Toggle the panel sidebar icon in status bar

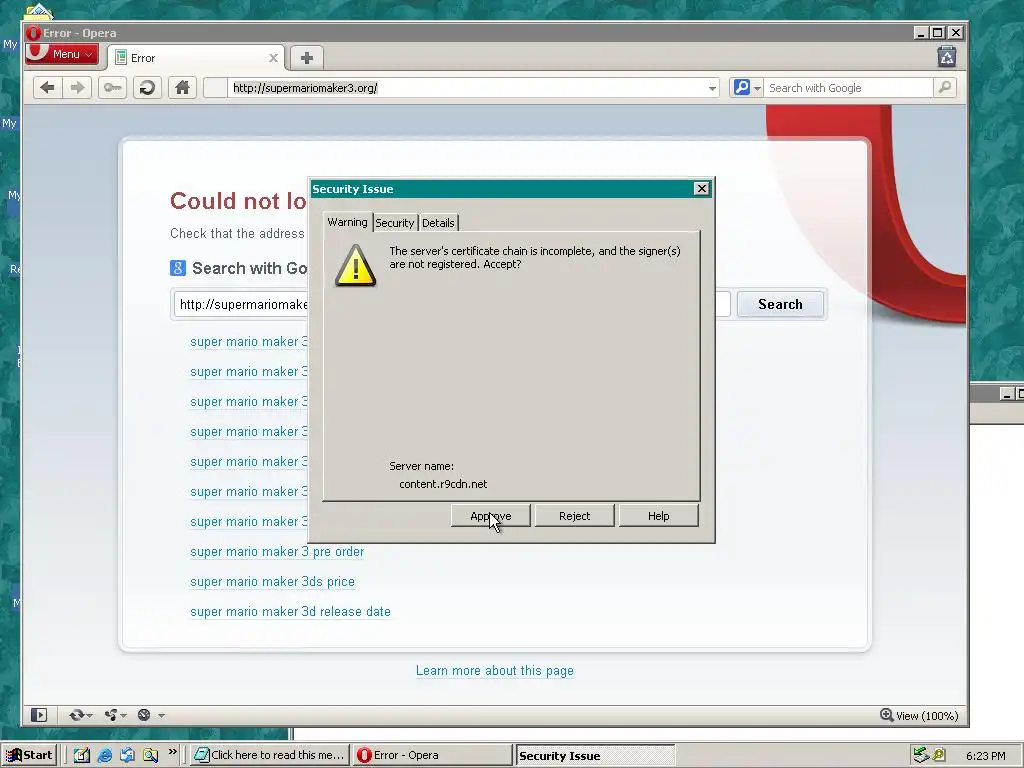point(39,715)
